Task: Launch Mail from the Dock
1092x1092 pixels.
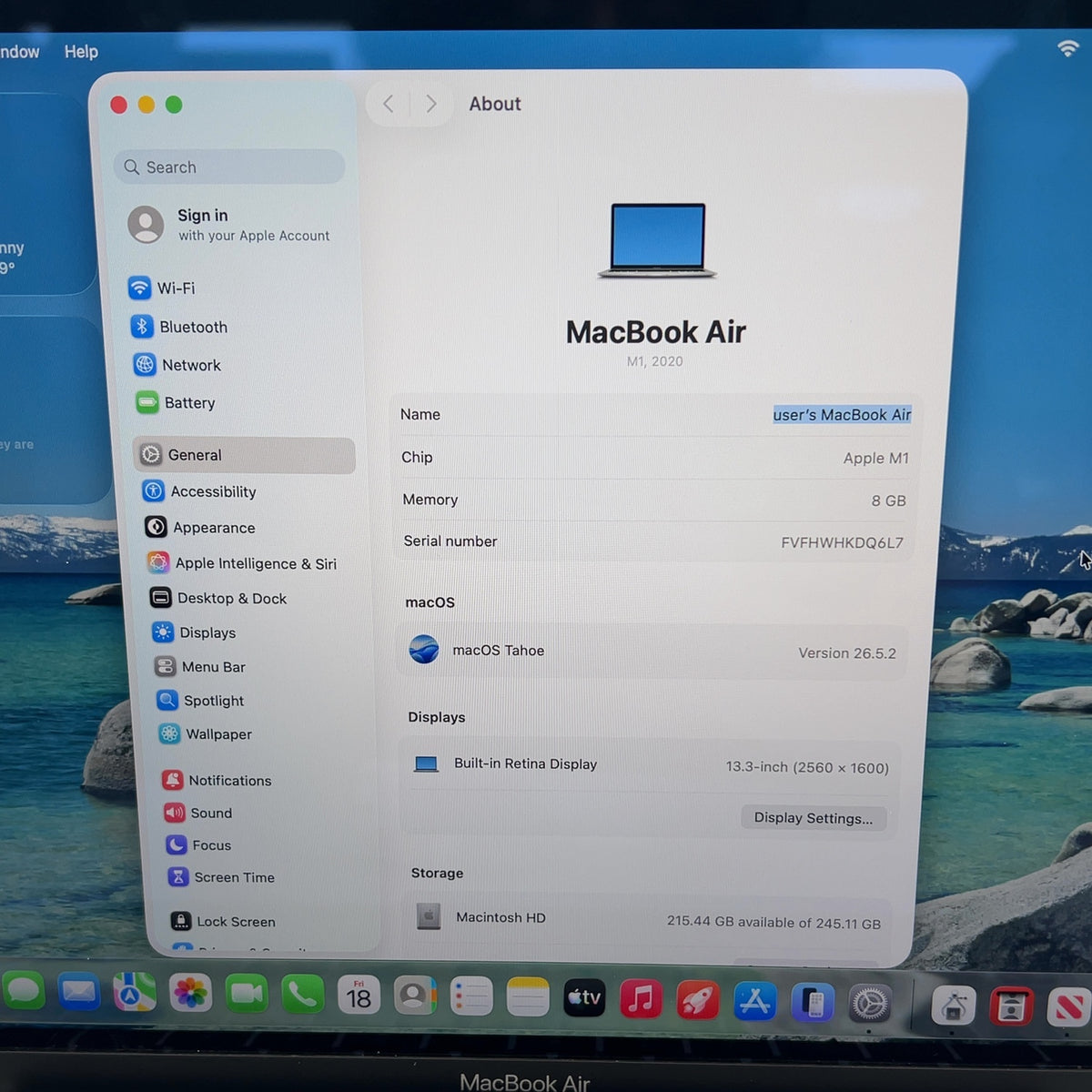Action: click(79, 992)
